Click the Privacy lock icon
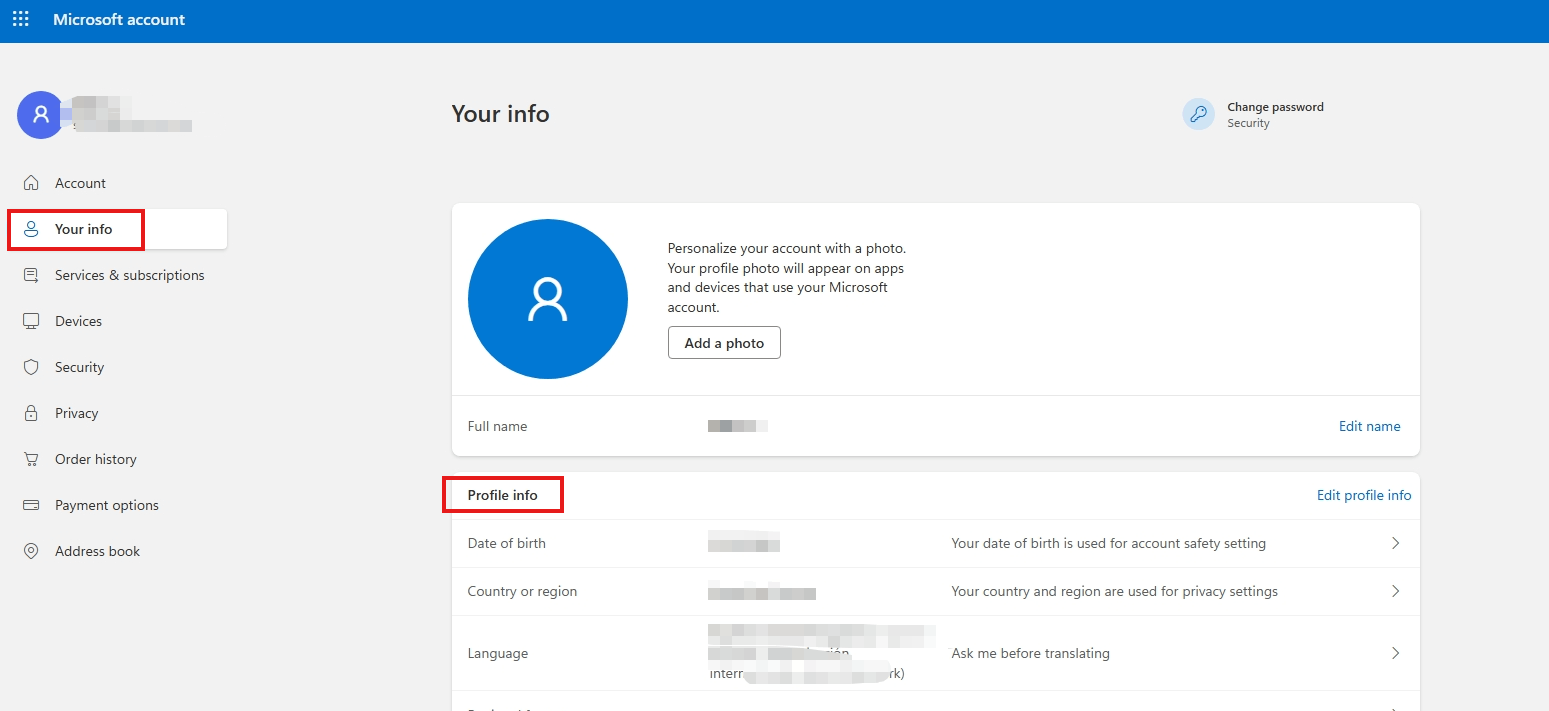 tap(31, 413)
